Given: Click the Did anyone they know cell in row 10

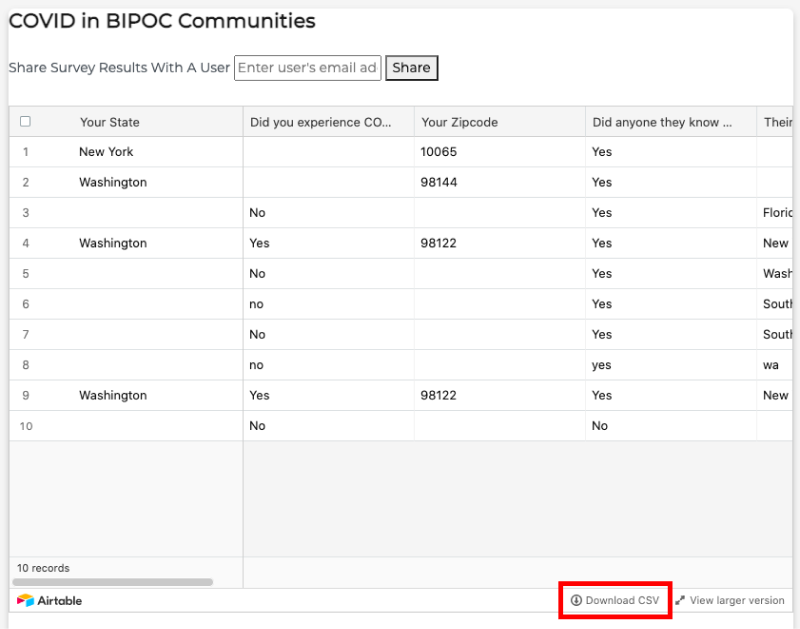Looking at the screenshot, I should click(x=671, y=426).
